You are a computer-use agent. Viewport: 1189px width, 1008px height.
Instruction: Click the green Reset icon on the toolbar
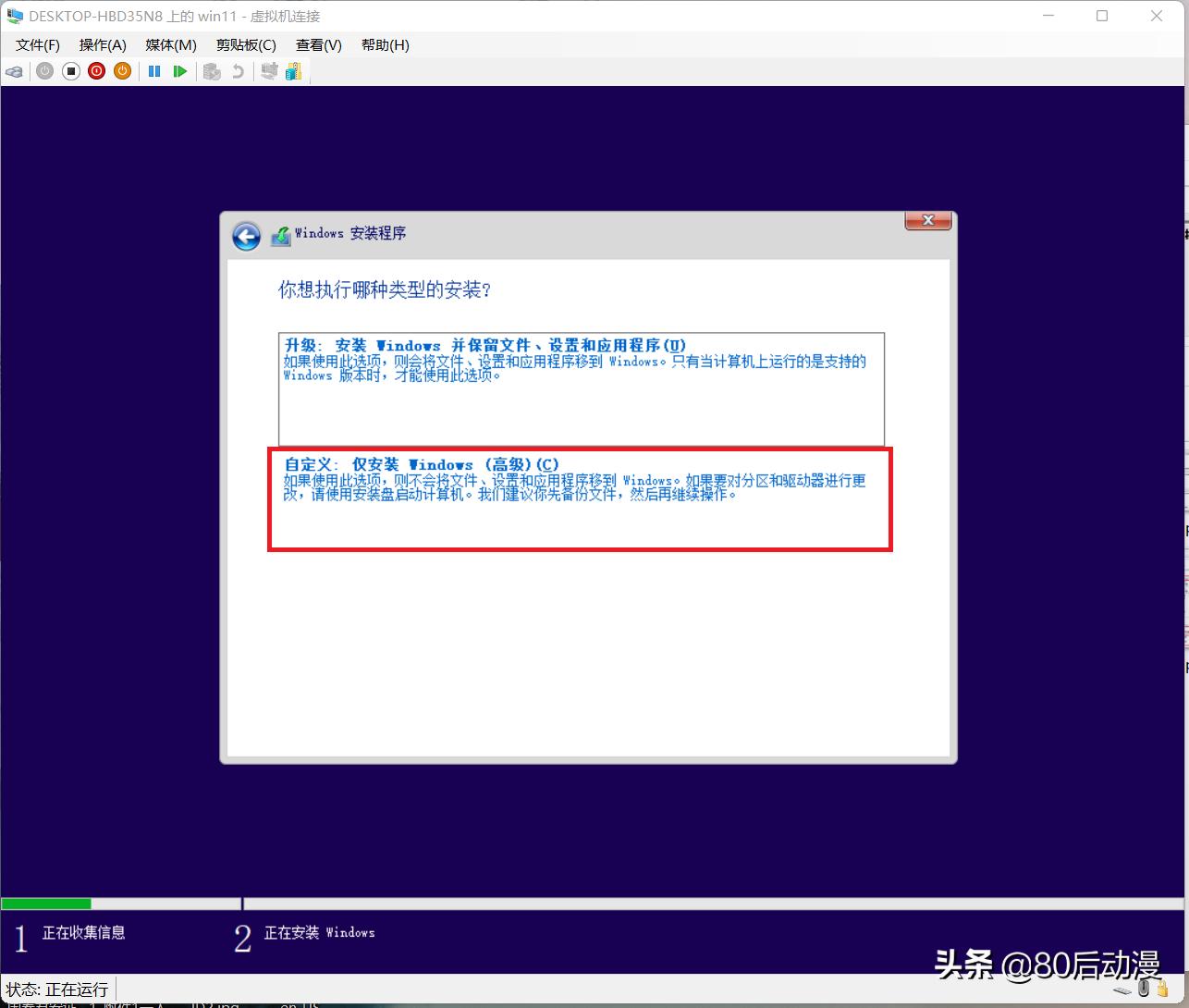pyautogui.click(x=180, y=71)
